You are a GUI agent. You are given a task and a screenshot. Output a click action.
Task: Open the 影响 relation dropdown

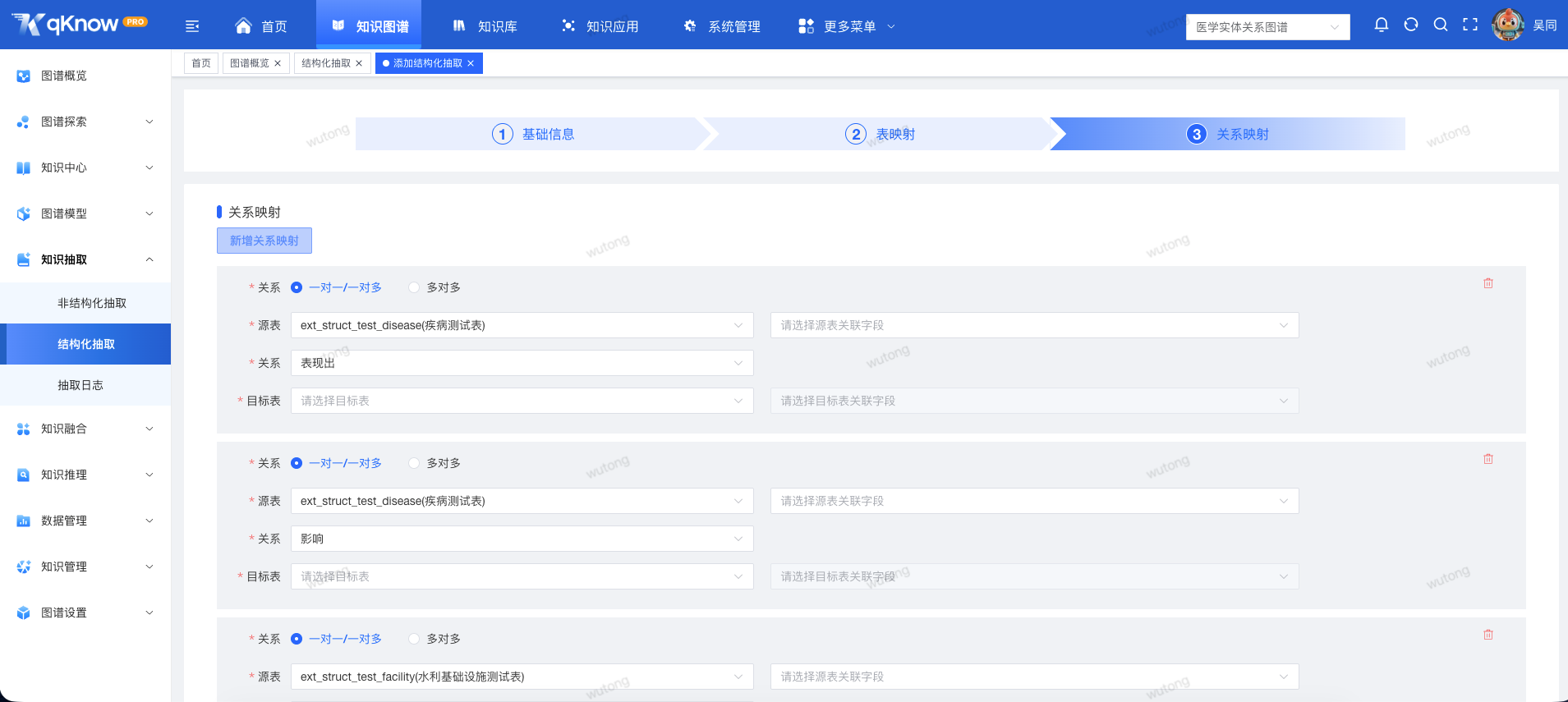point(522,539)
